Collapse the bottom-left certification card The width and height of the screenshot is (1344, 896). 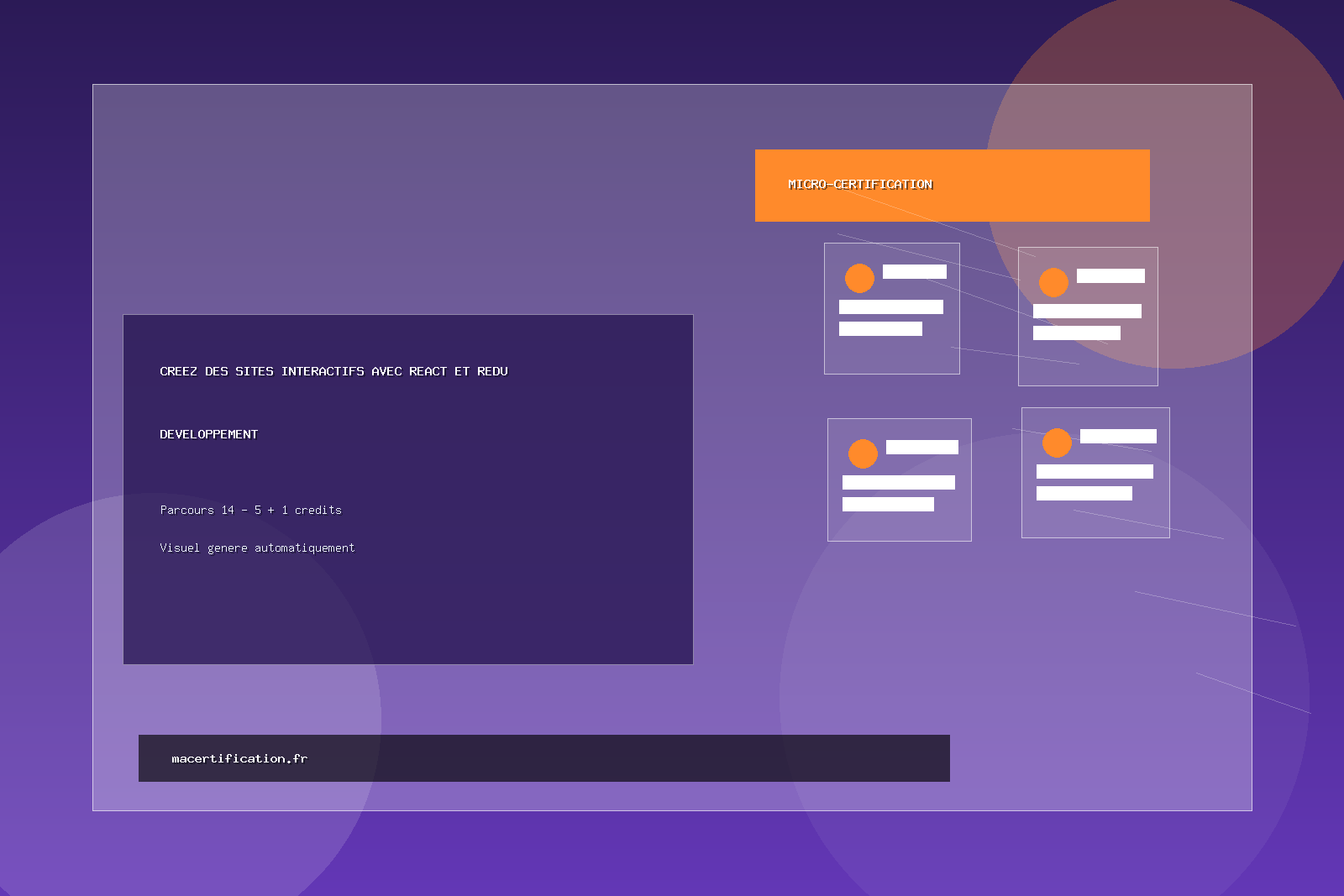900,479
